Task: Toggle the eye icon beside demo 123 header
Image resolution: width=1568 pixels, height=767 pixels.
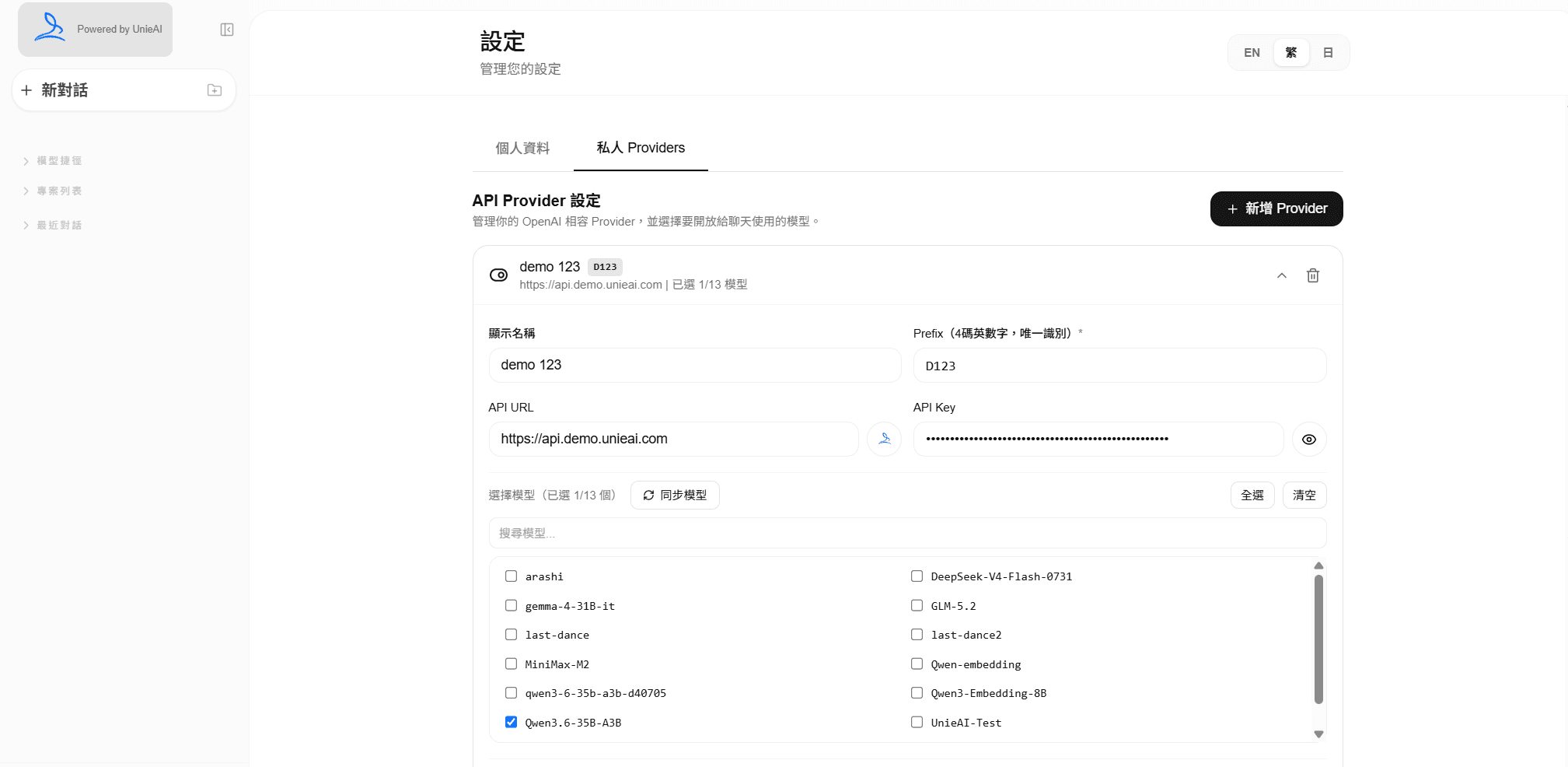Action: [498, 275]
